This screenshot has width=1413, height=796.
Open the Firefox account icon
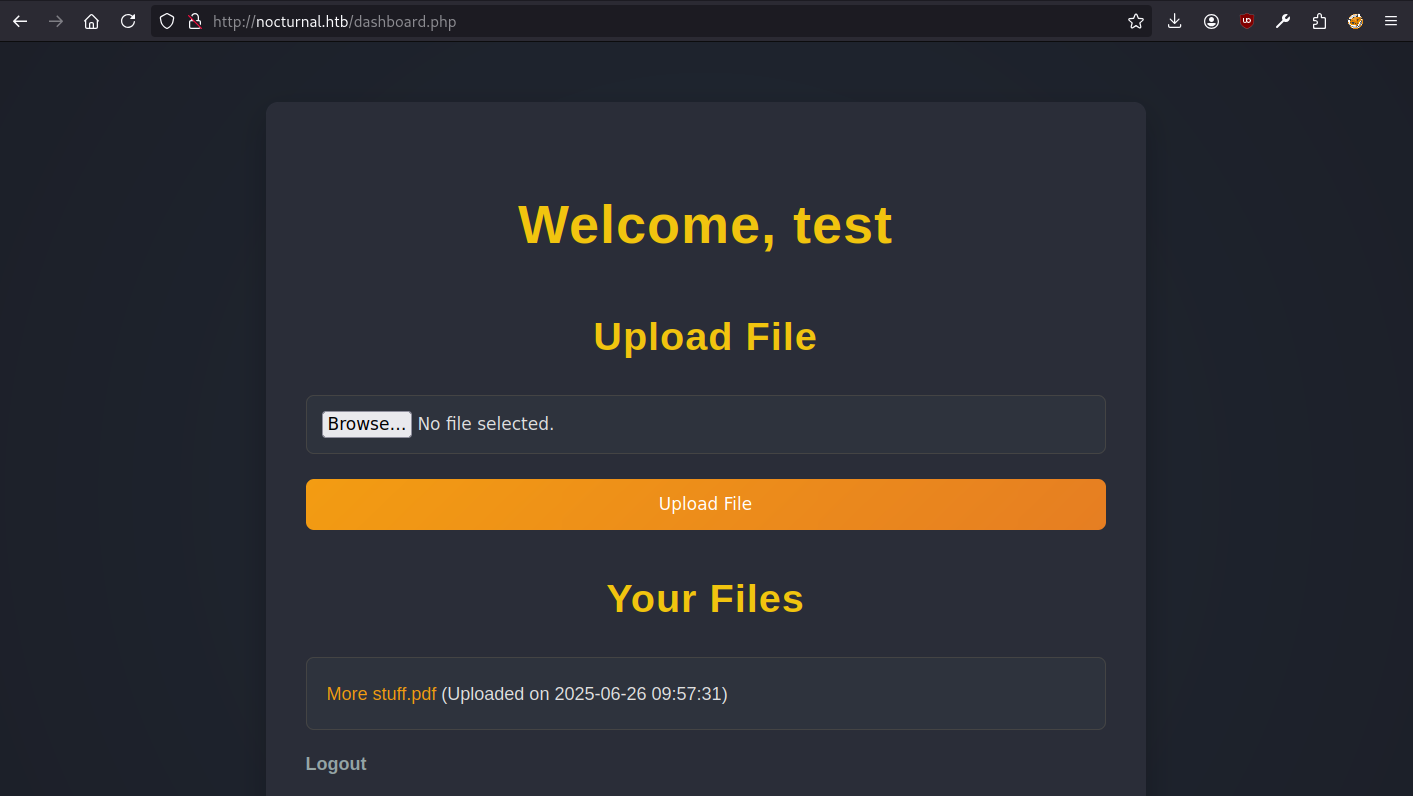pos(1211,21)
